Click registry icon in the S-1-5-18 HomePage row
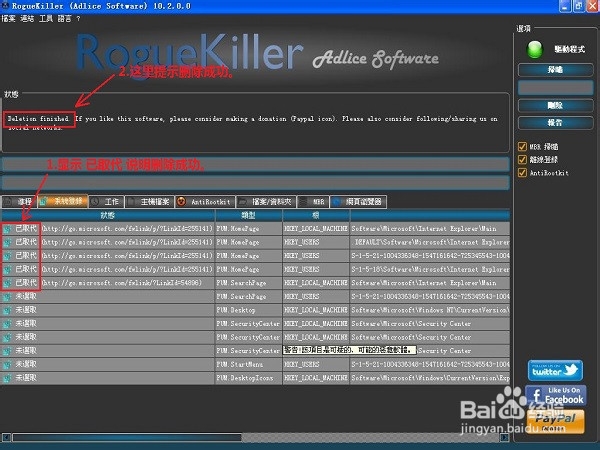600x450 pixels. click(x=7, y=269)
